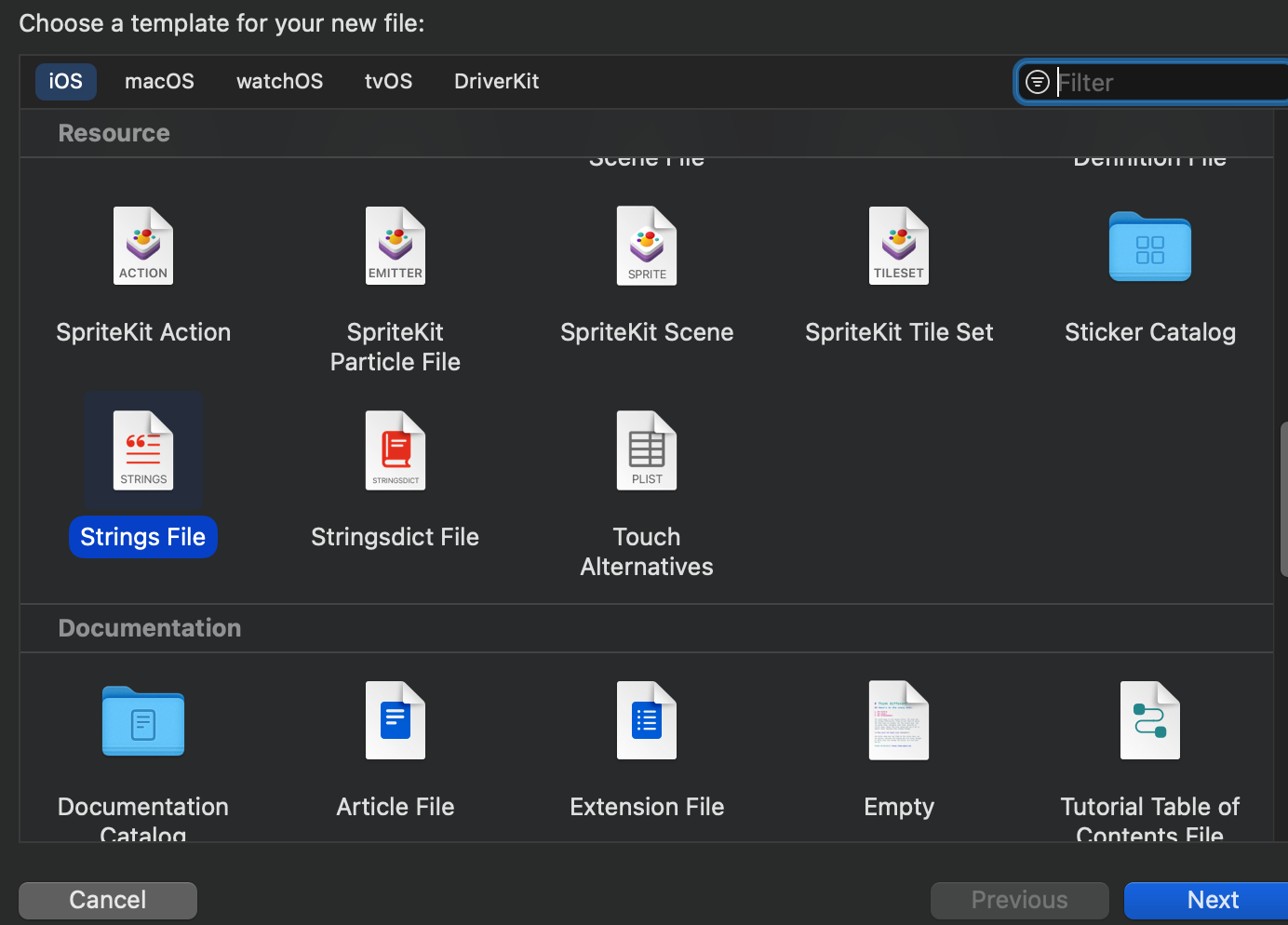This screenshot has width=1288, height=925.
Task: Click the 'Touch Alternatives' label
Action: pos(647,552)
